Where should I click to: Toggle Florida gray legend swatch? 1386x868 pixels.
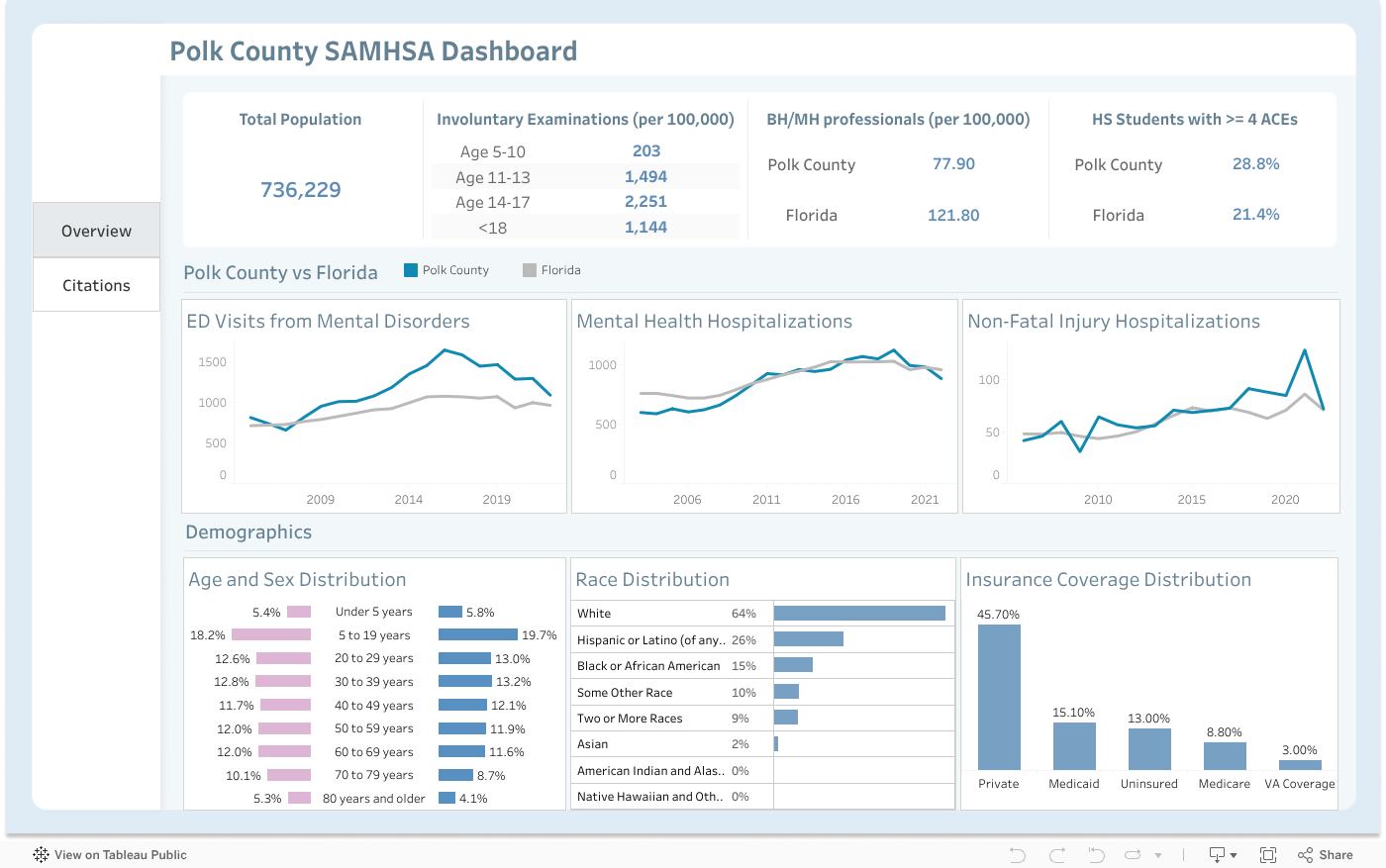[x=530, y=270]
